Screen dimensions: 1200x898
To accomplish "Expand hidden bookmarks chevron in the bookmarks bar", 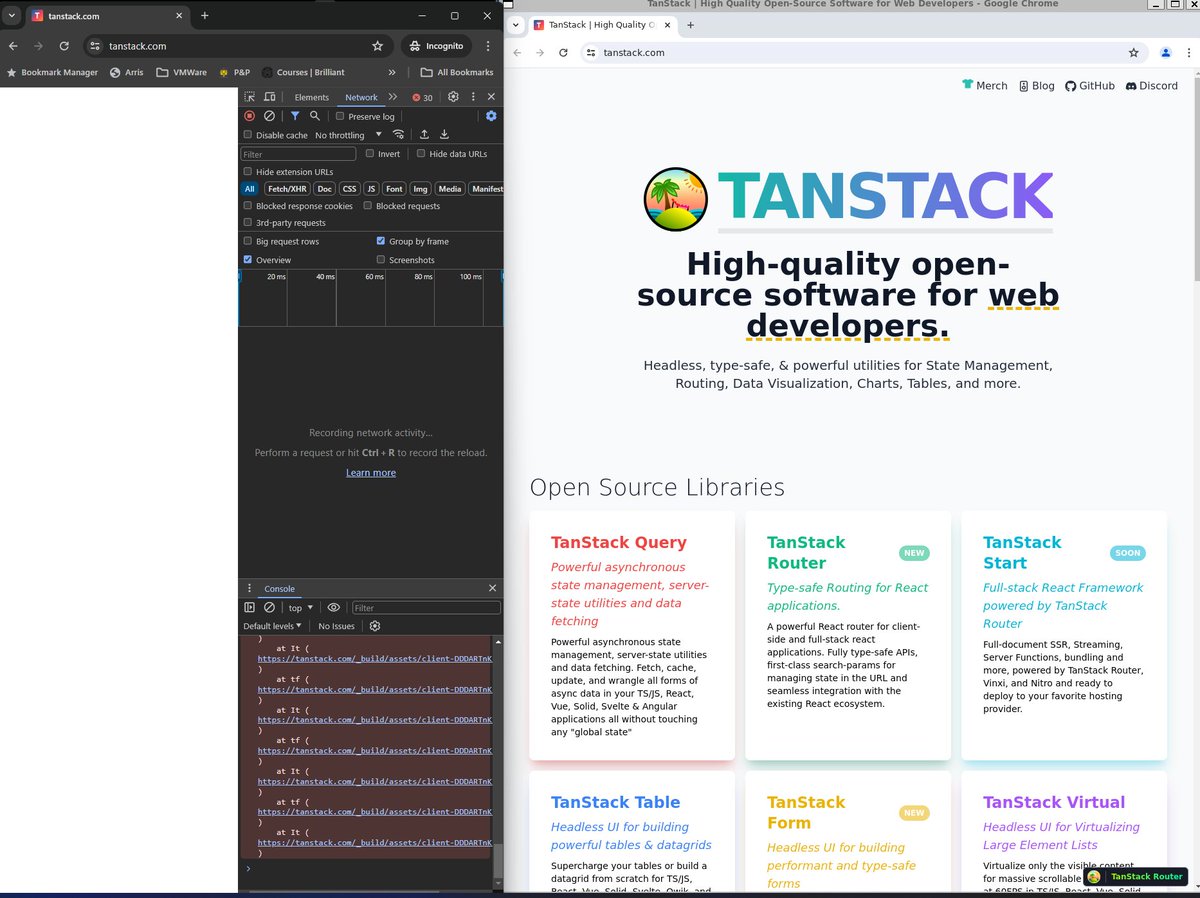I will pos(392,72).
